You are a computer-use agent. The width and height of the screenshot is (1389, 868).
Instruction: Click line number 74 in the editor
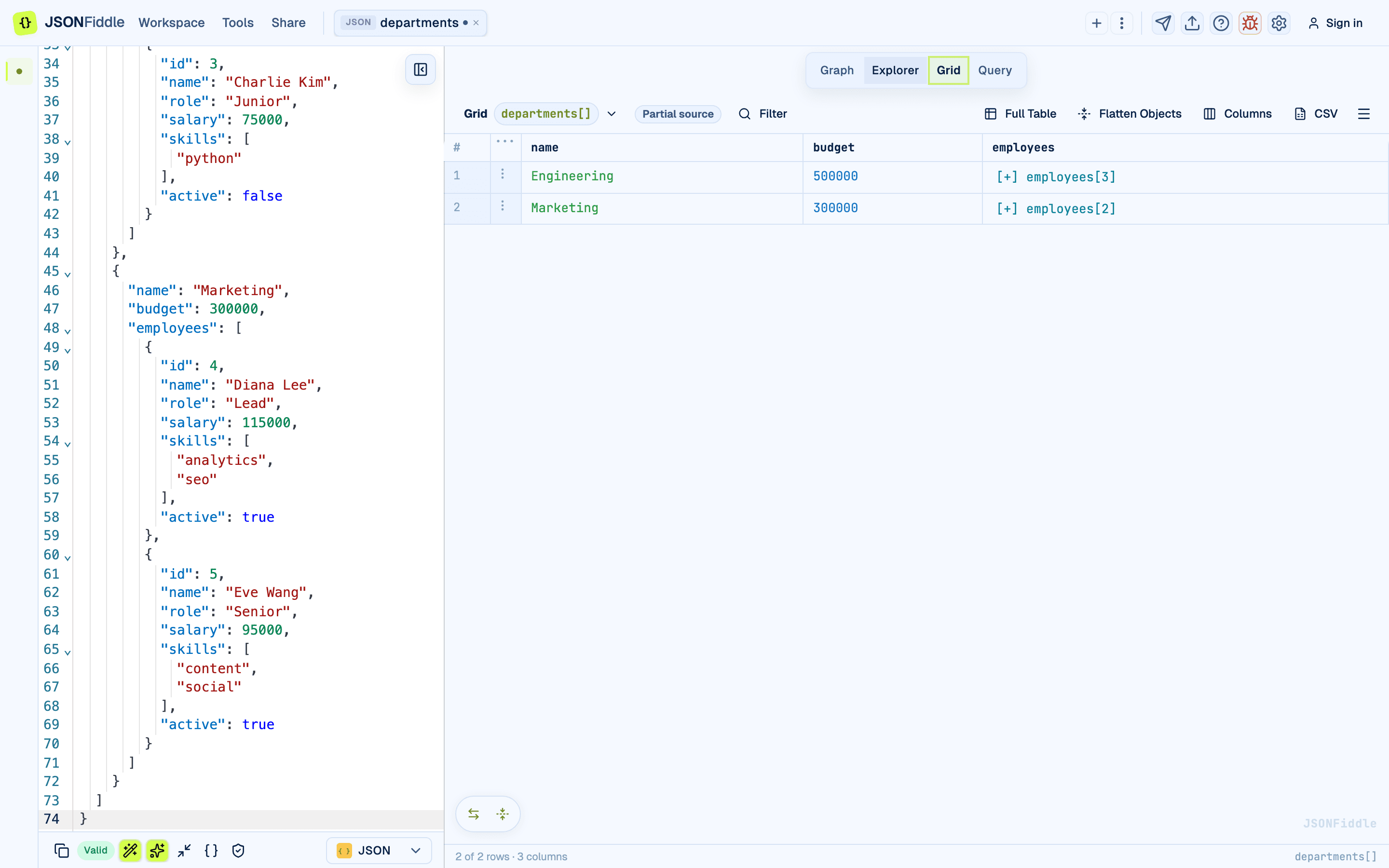[52, 819]
